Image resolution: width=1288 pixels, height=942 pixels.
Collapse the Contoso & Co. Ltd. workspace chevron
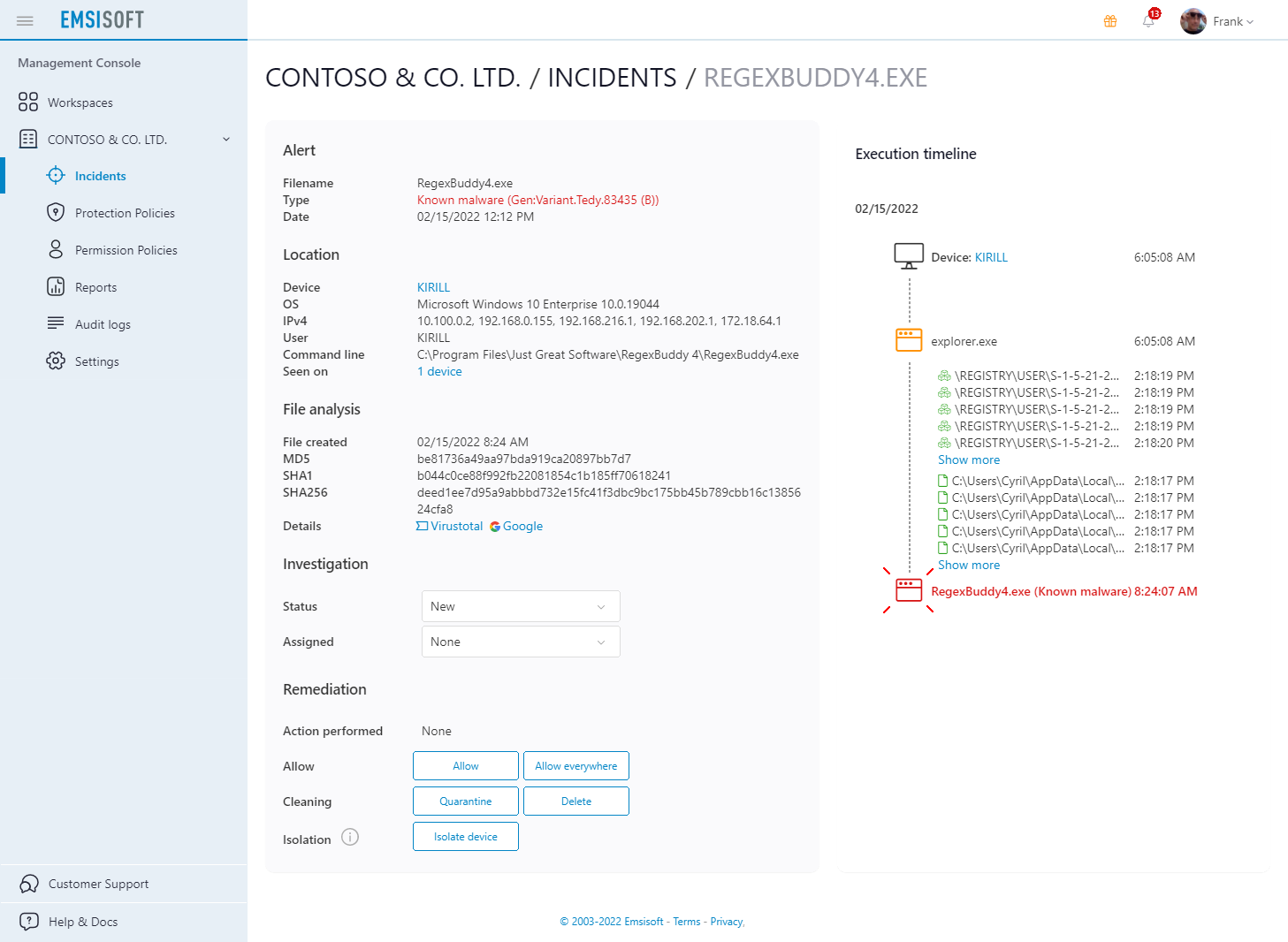pyautogui.click(x=226, y=139)
